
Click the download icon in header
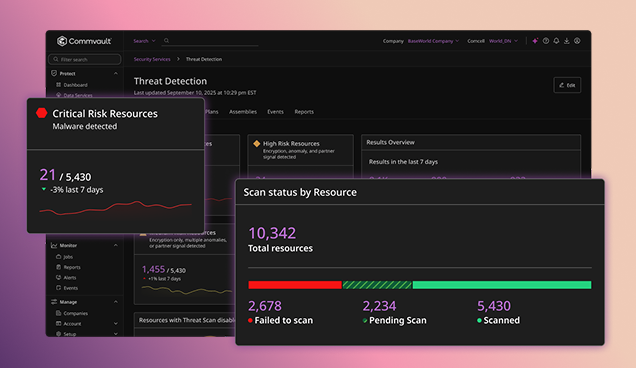567,41
